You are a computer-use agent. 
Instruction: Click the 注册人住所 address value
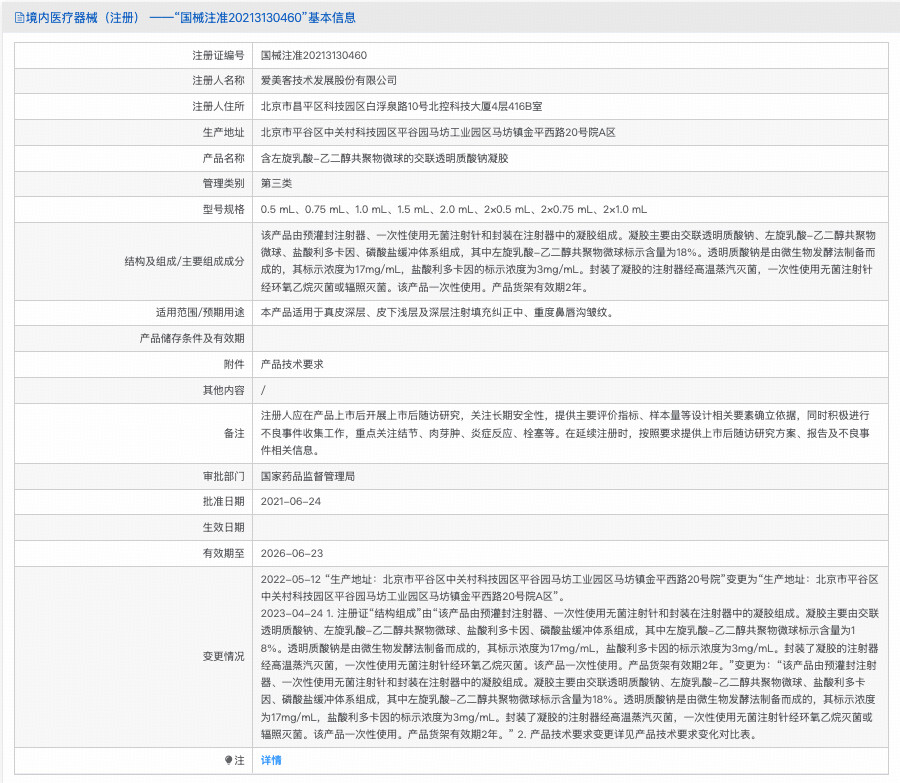(x=402, y=106)
